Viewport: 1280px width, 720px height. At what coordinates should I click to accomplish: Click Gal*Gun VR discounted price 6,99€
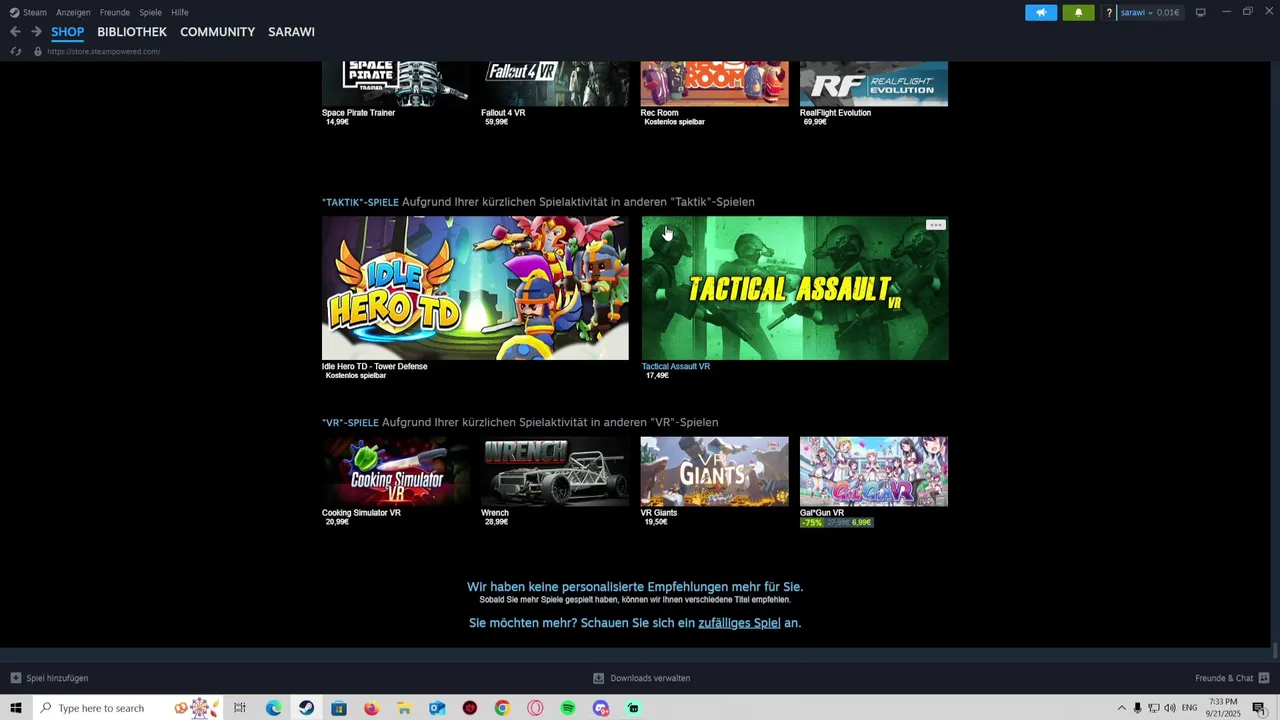861,522
